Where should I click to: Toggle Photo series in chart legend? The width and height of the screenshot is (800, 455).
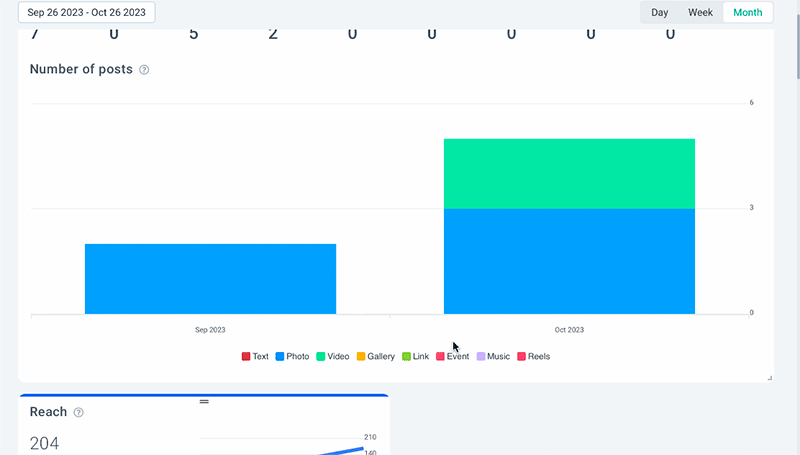pos(292,356)
